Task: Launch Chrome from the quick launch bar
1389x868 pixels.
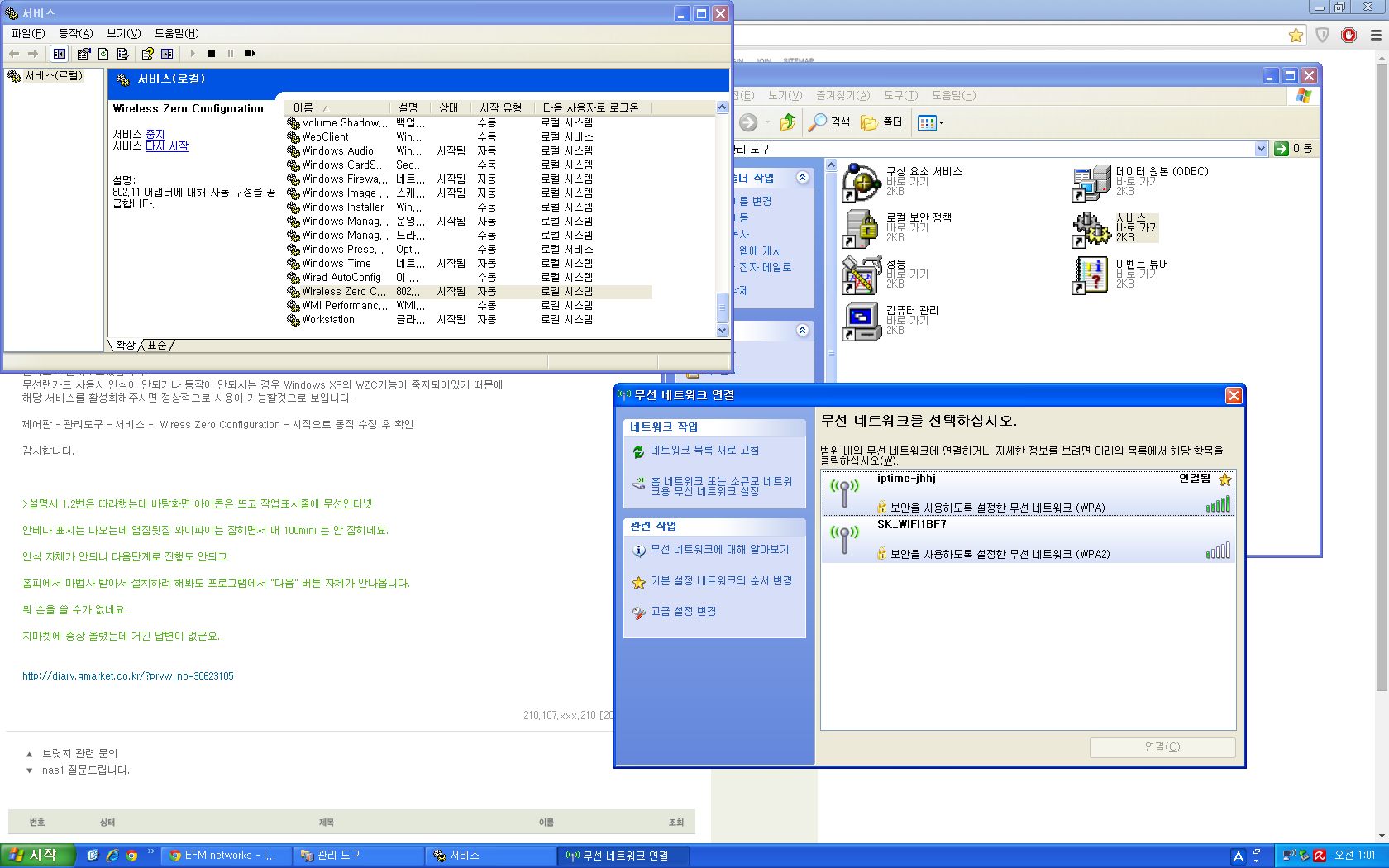Action: coord(131,856)
